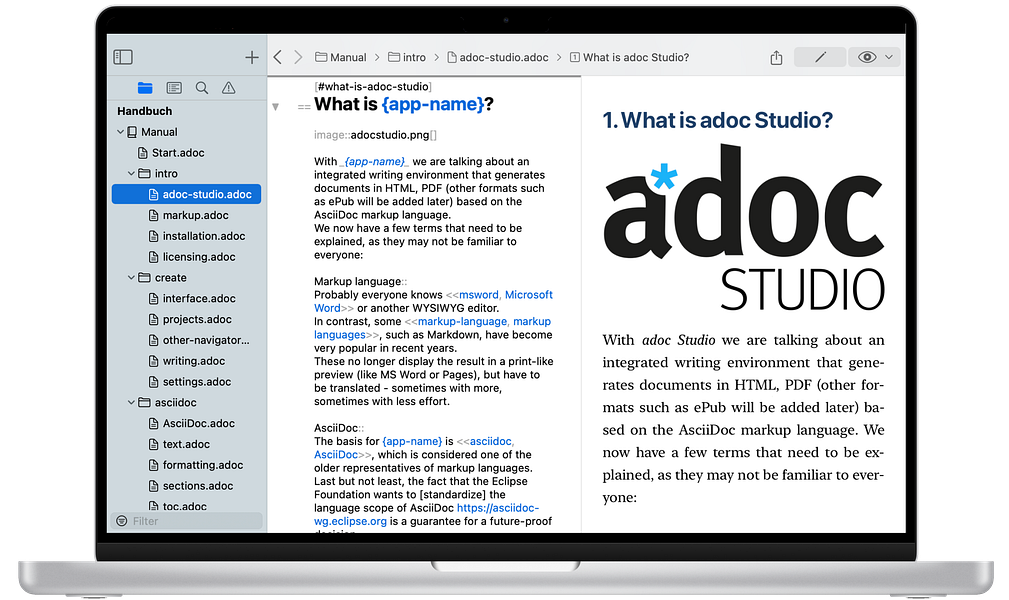Navigate back with the left chevron arrow

(277, 57)
